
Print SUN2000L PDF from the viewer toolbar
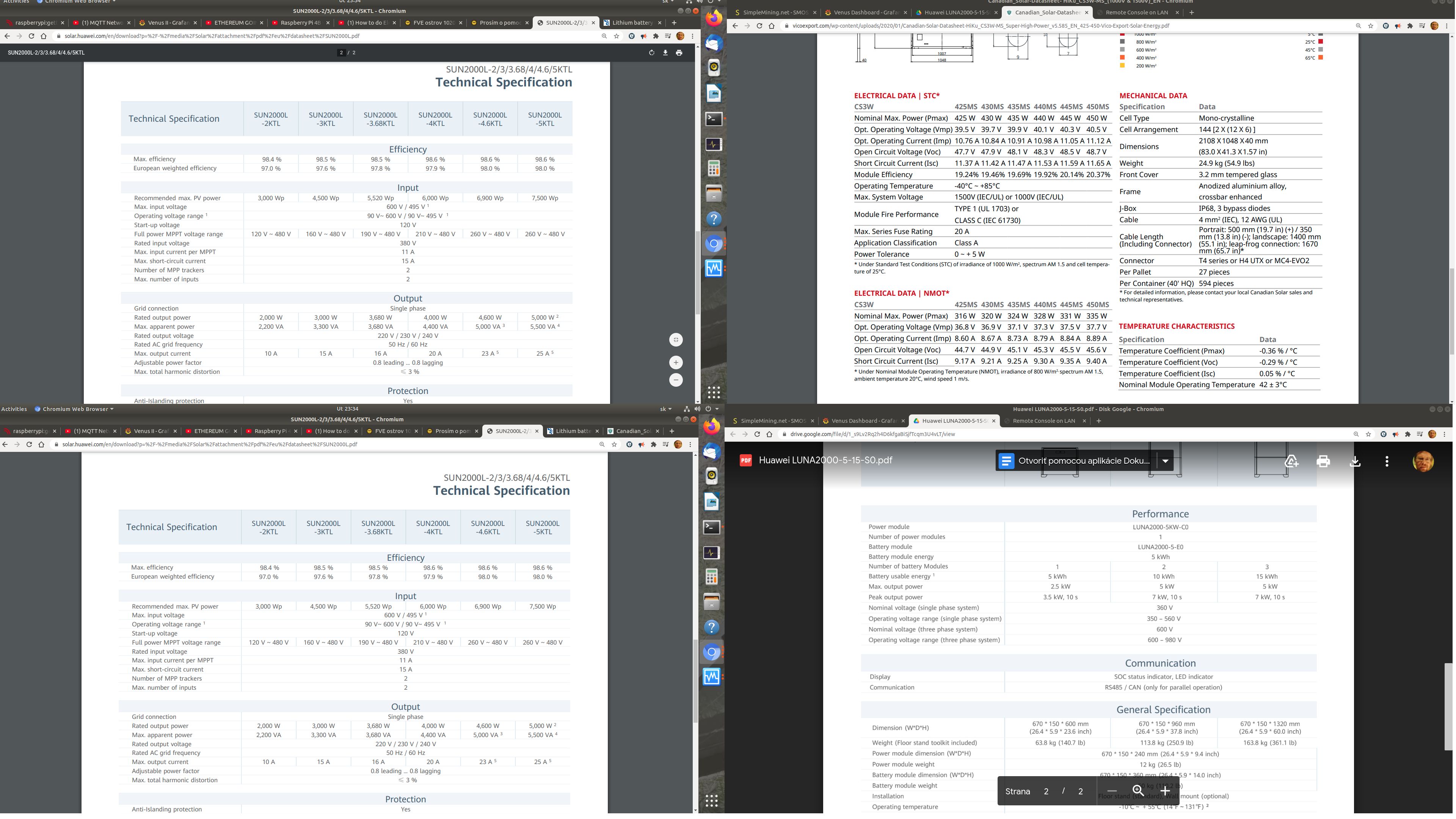[679, 53]
